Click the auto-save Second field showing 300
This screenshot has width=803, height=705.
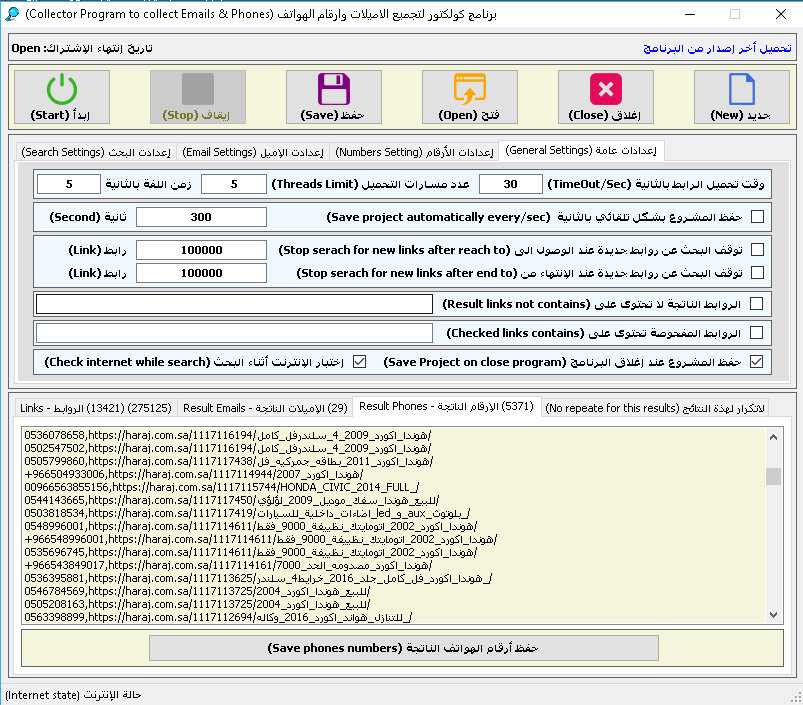pos(201,217)
